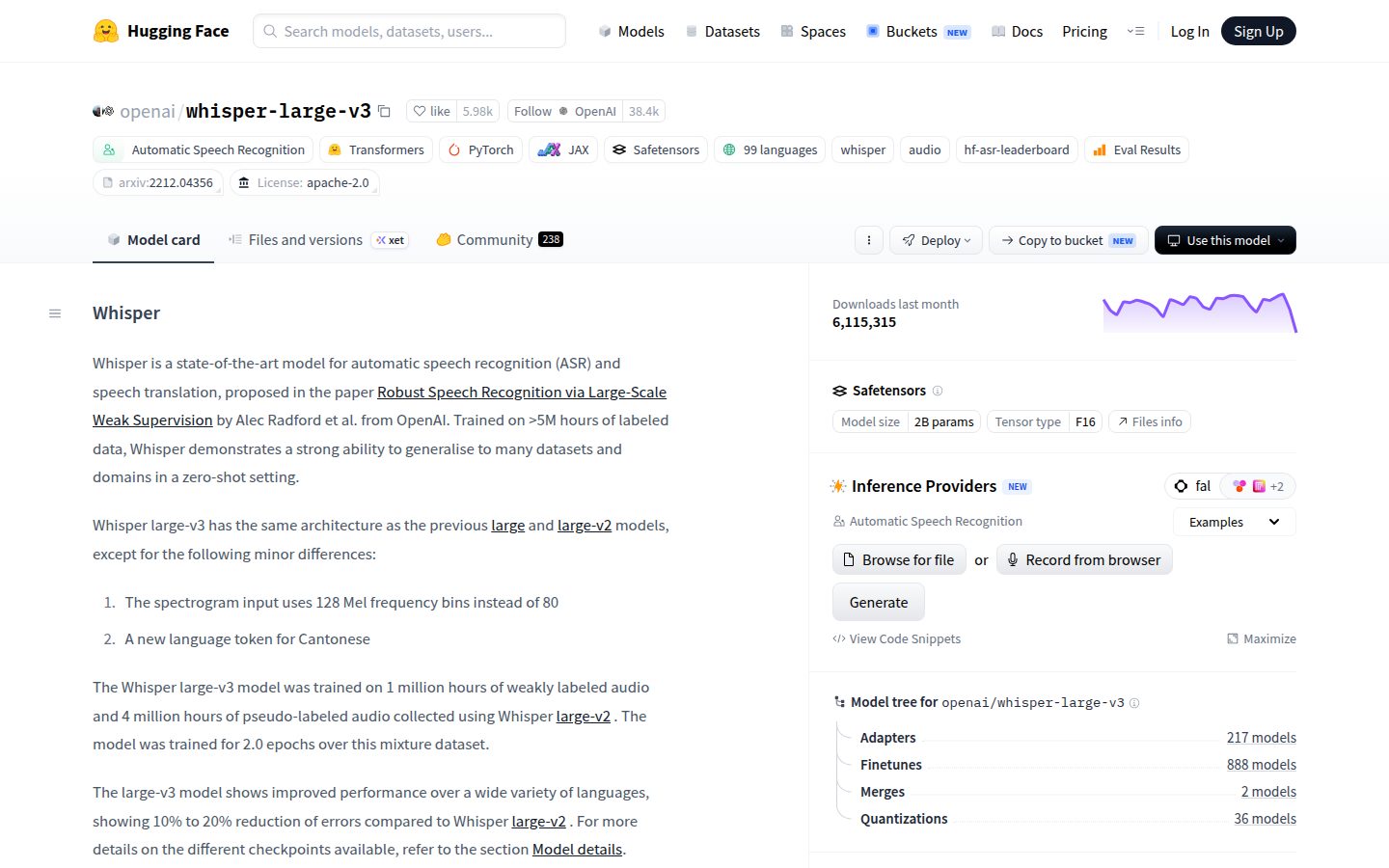Expand the Deploy dropdown
The image size is (1389, 868).
click(937, 240)
